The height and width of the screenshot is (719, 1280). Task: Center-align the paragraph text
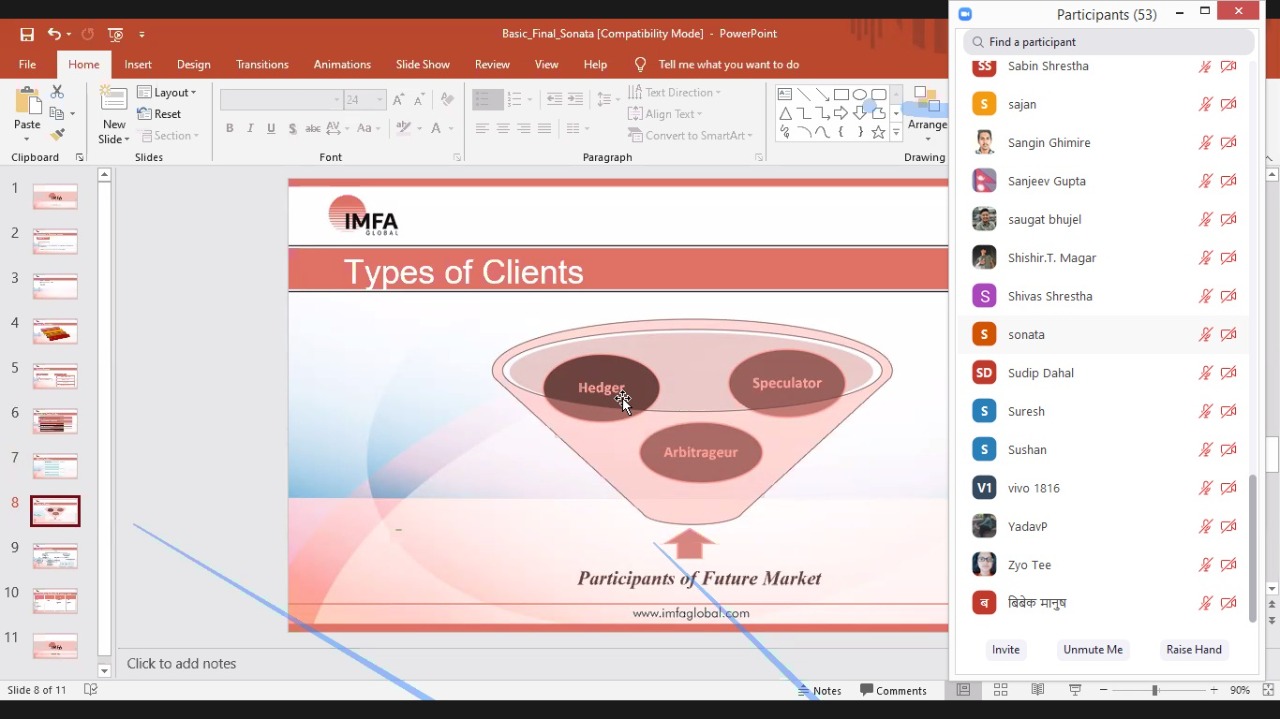(x=503, y=128)
